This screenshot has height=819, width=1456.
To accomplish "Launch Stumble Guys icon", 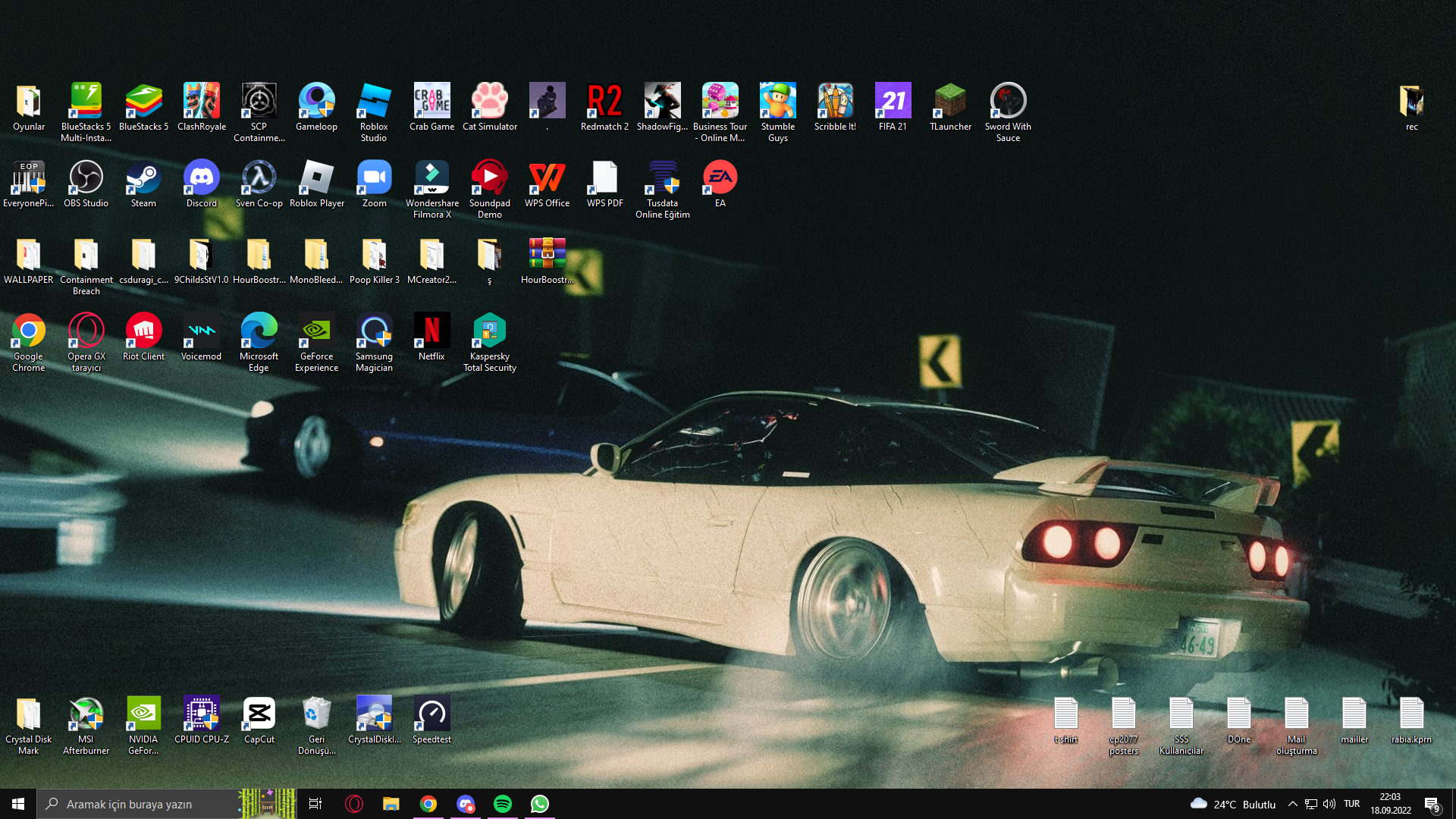I will pos(777,111).
